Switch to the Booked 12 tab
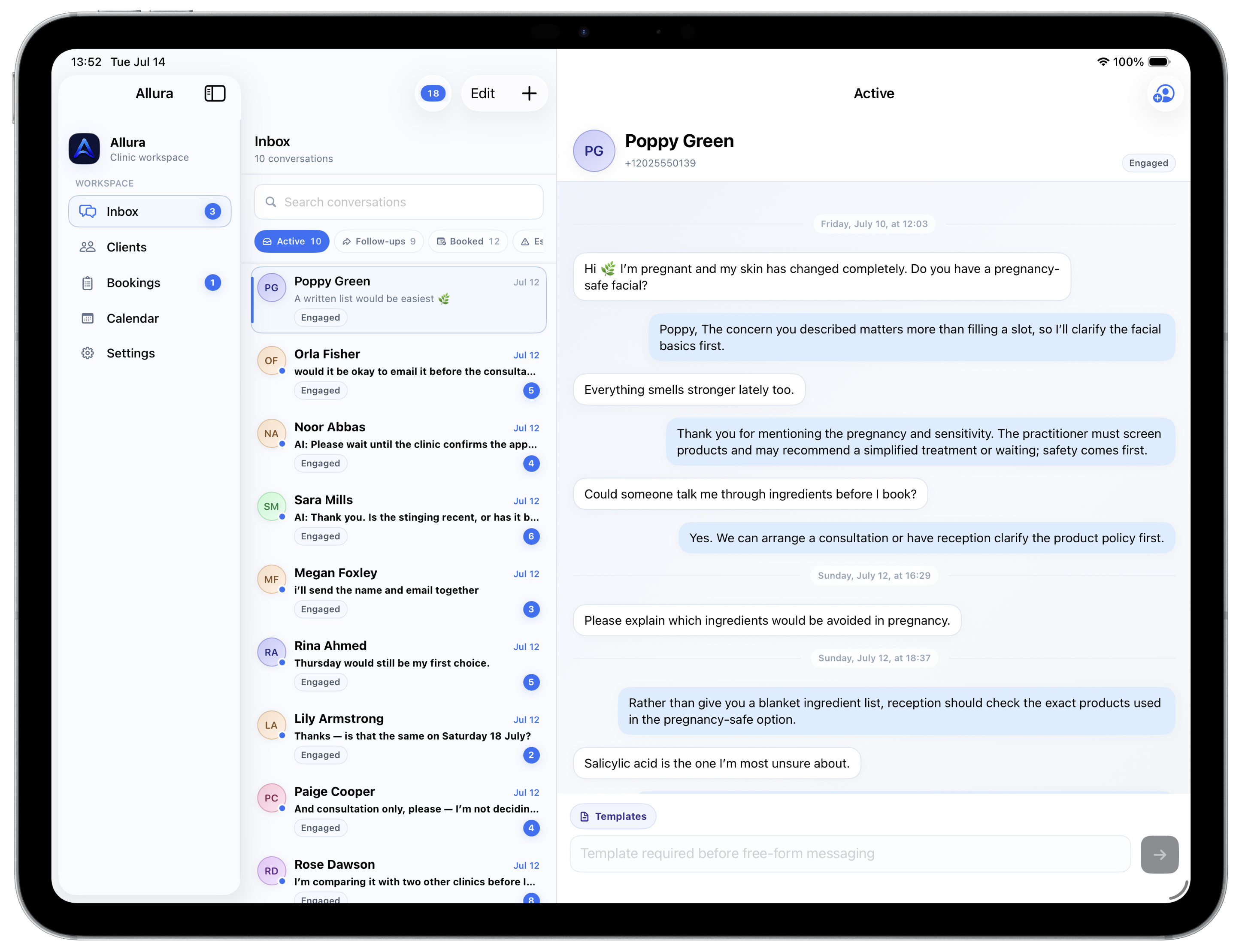Viewport: 1242px width, 952px height. point(468,242)
